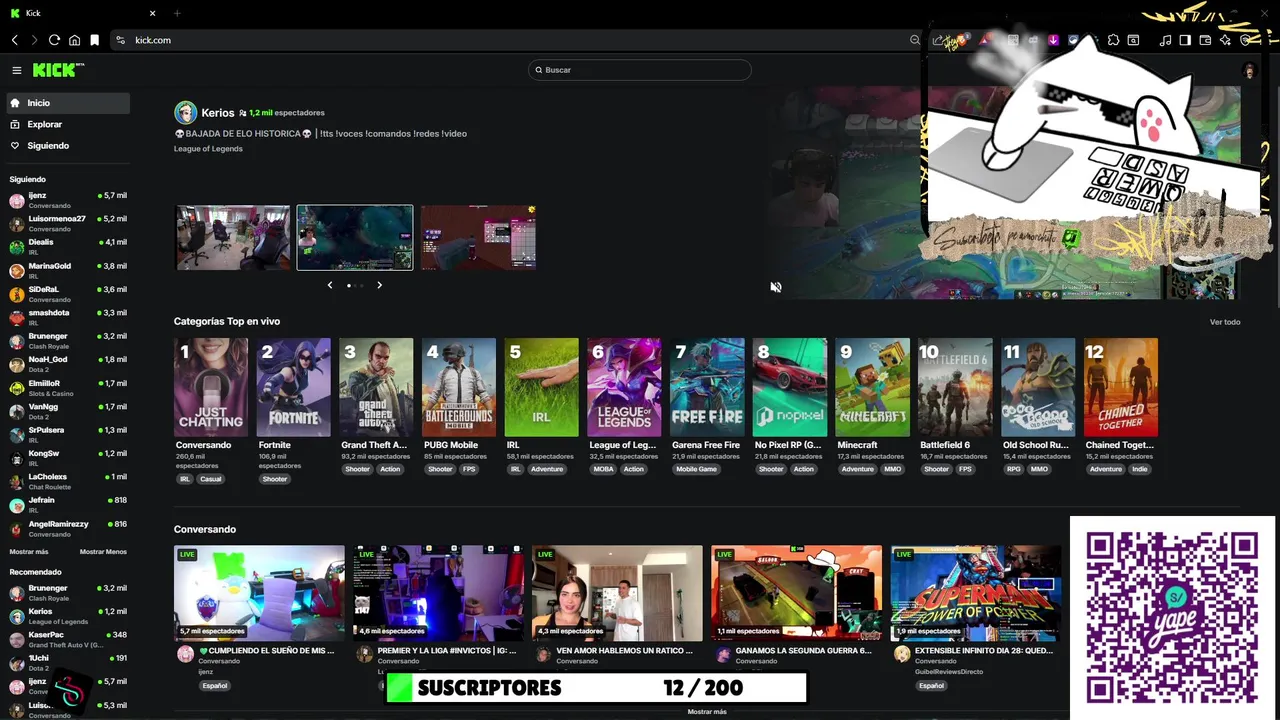Click Ver todo for top categories
This screenshot has width=1280, height=720.
pyautogui.click(x=1225, y=322)
